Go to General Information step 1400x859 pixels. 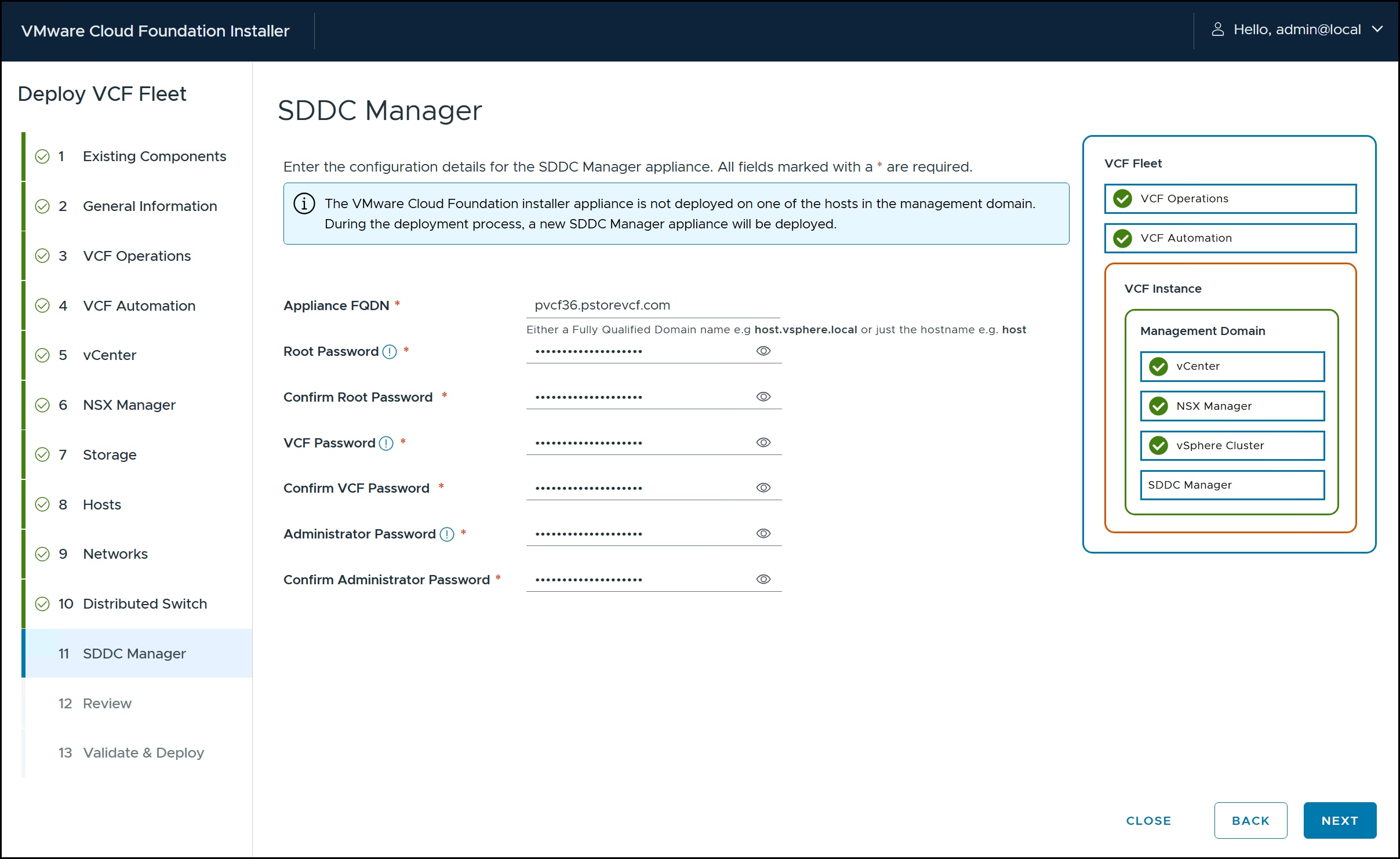(x=138, y=206)
